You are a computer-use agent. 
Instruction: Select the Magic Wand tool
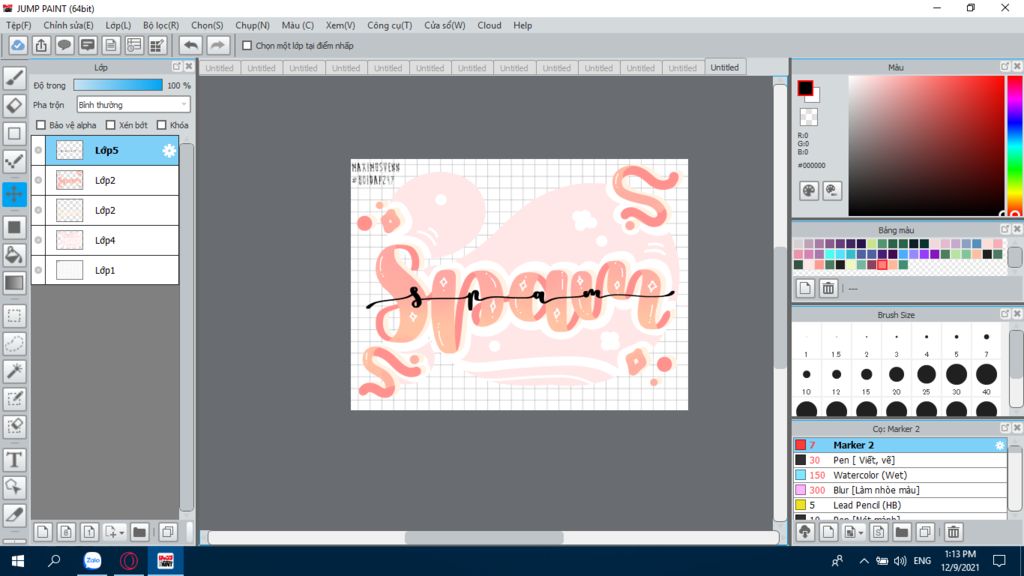tap(14, 371)
